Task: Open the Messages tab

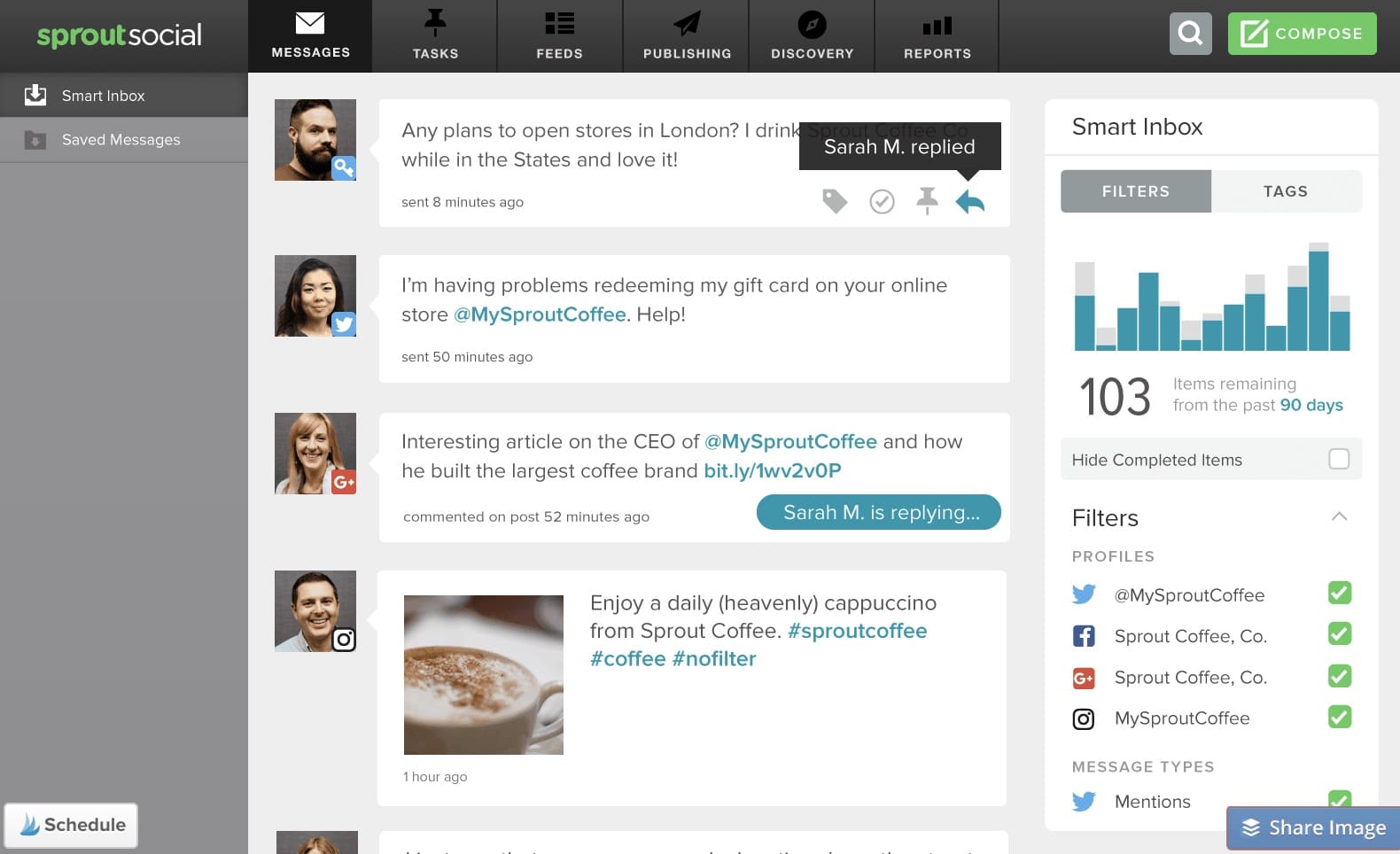Action: 310,36
